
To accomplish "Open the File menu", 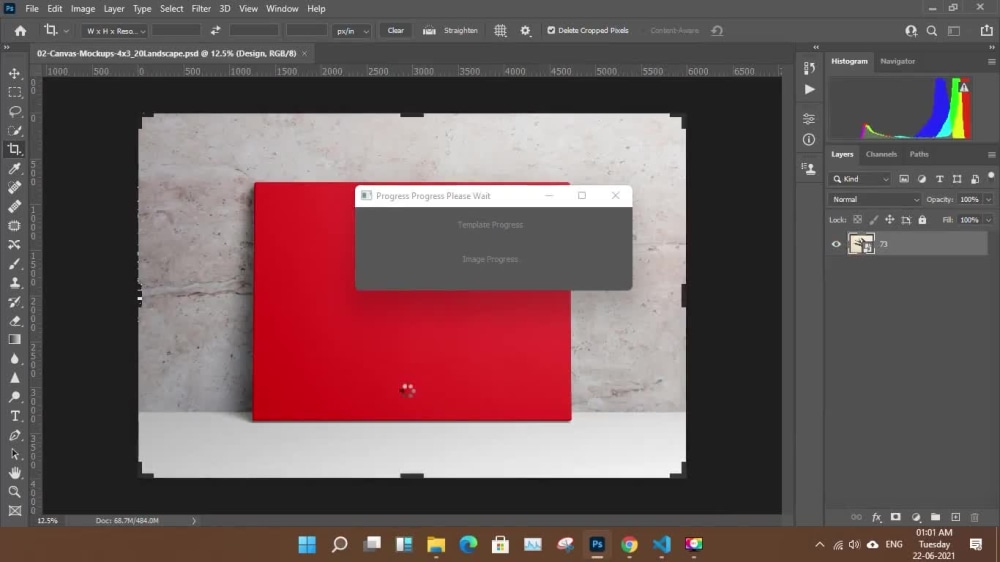I will pos(32,9).
